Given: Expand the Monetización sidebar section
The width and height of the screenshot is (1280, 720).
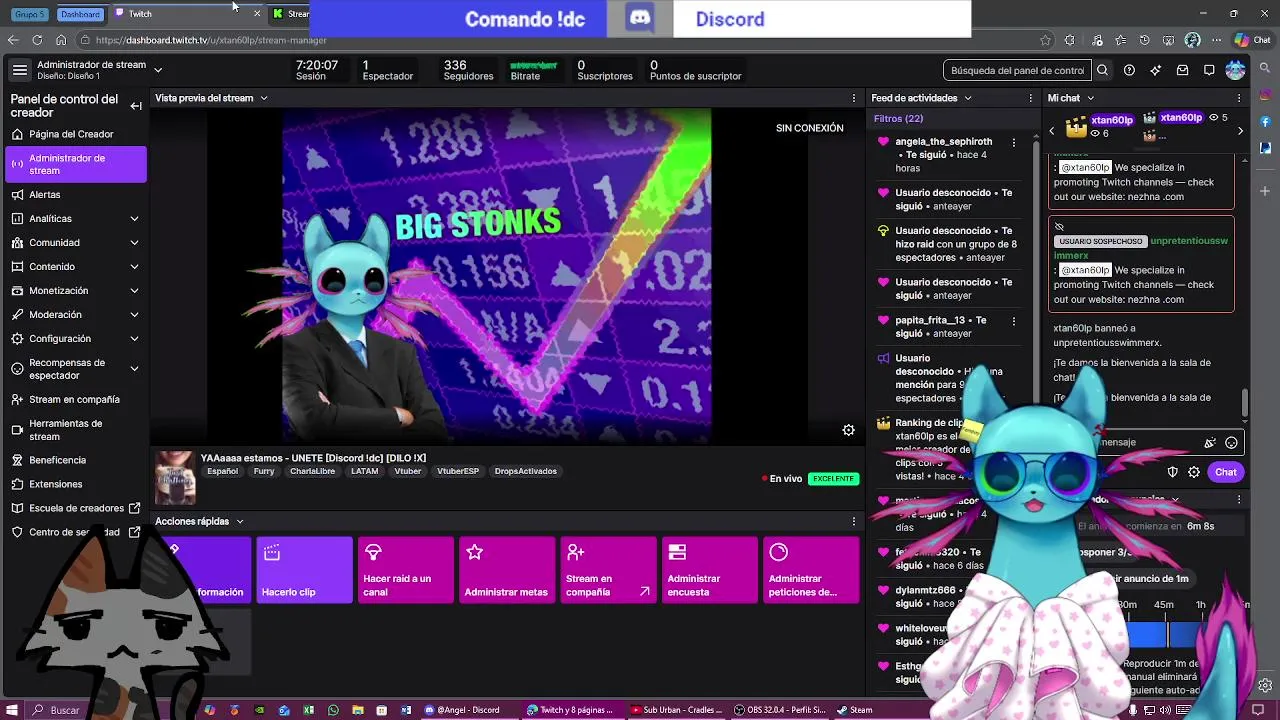Looking at the screenshot, I should point(134,291).
